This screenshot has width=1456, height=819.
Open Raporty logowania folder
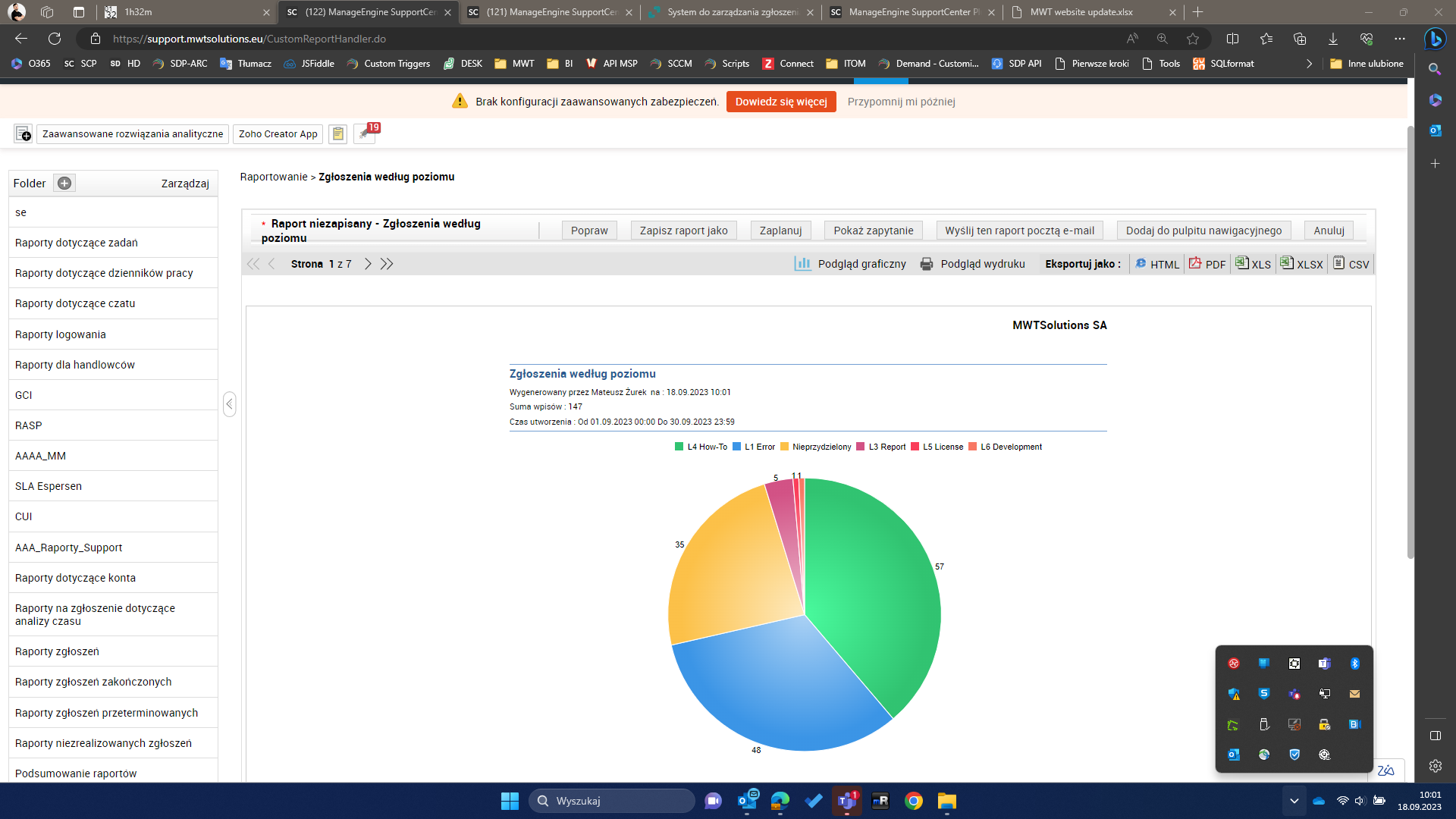click(x=61, y=334)
